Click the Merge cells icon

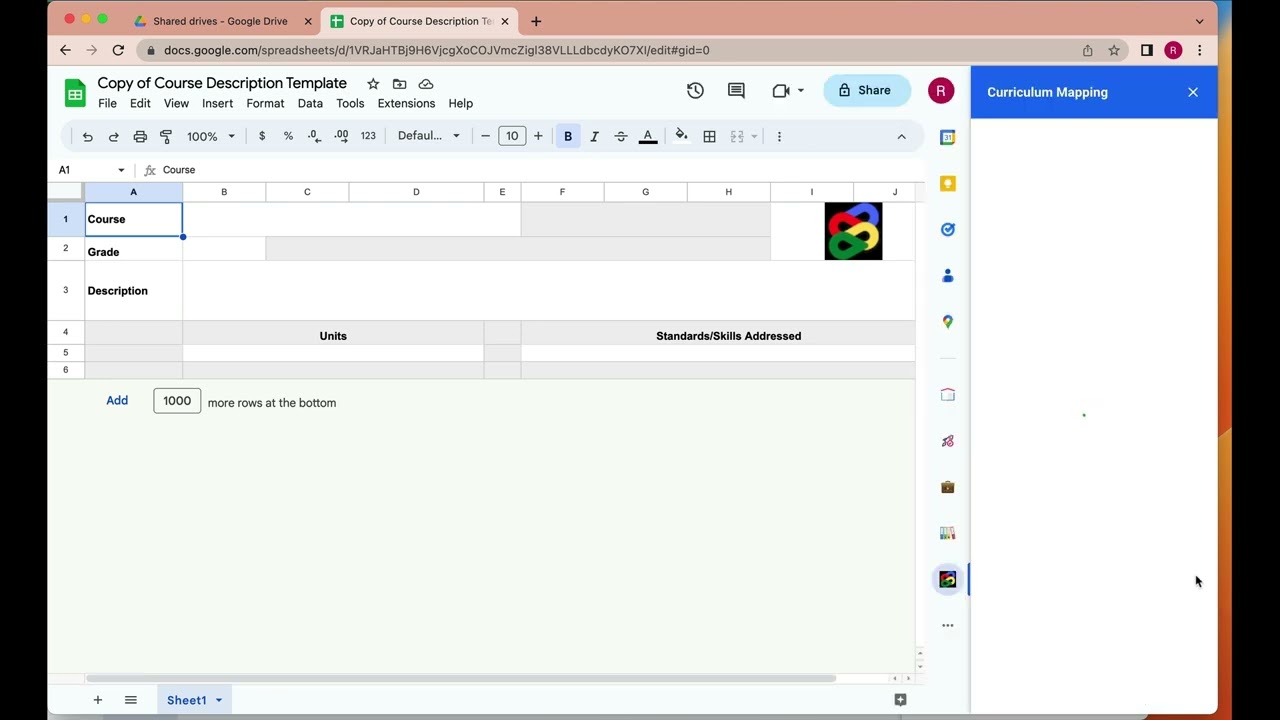click(x=737, y=136)
